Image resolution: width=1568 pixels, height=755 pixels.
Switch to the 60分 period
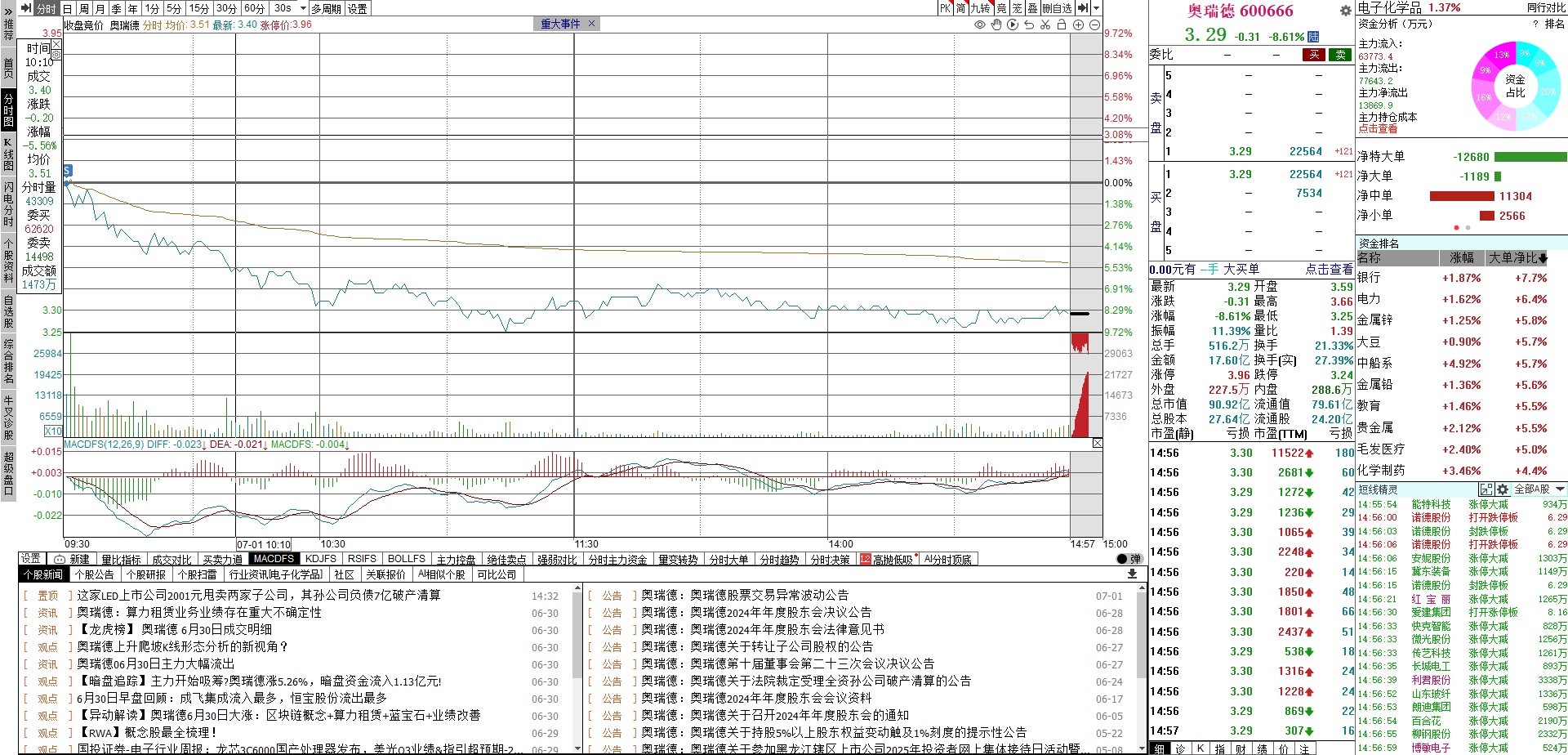click(254, 8)
